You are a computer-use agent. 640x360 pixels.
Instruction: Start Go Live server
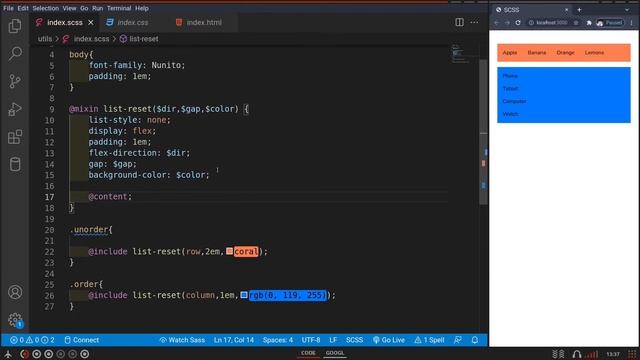click(x=389, y=340)
